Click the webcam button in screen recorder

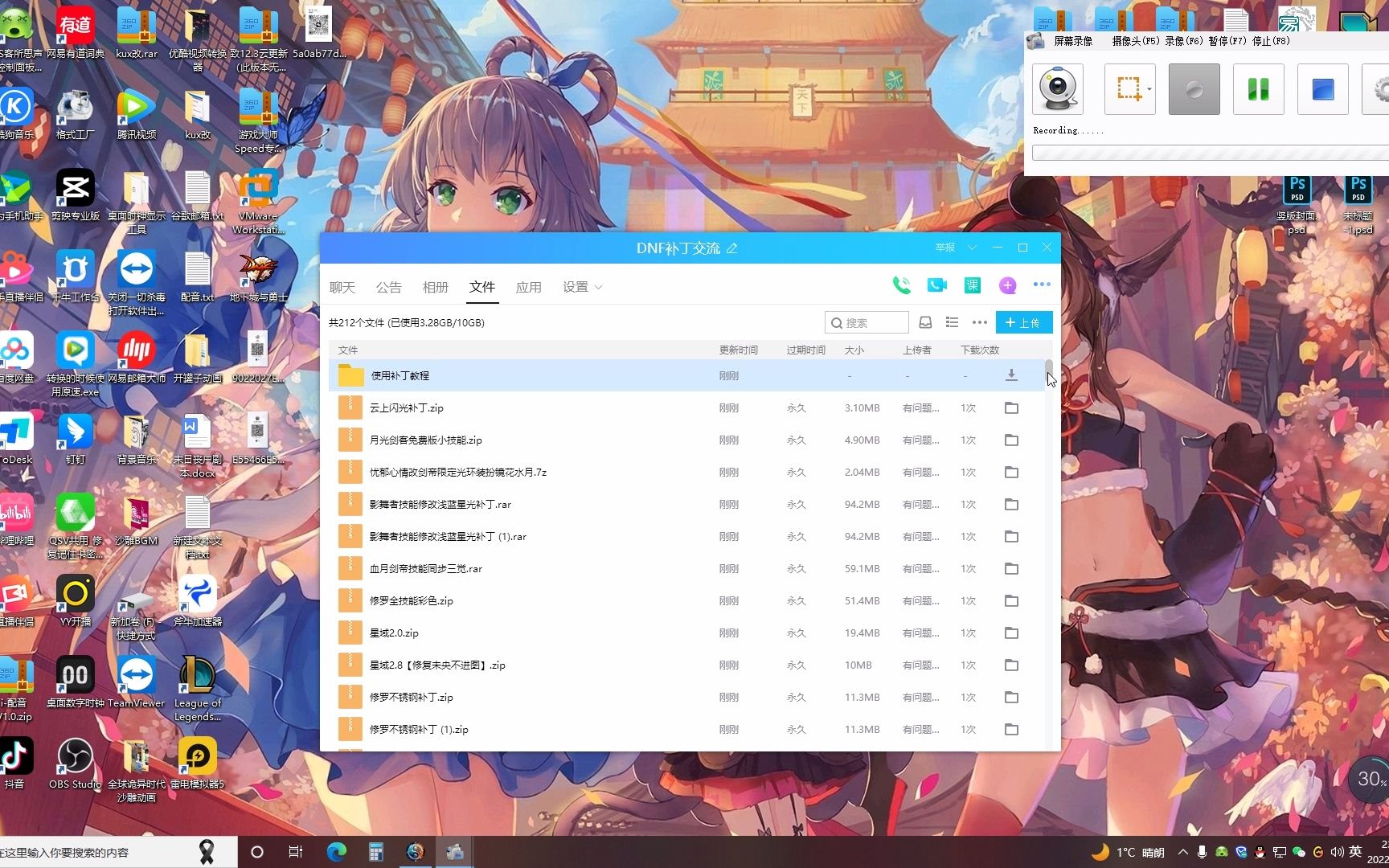coord(1058,89)
